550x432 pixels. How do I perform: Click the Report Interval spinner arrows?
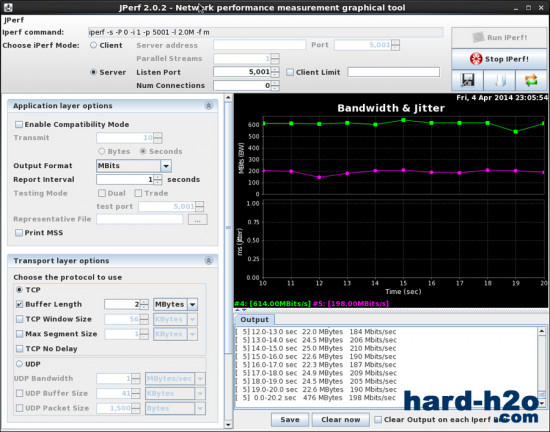coord(158,180)
